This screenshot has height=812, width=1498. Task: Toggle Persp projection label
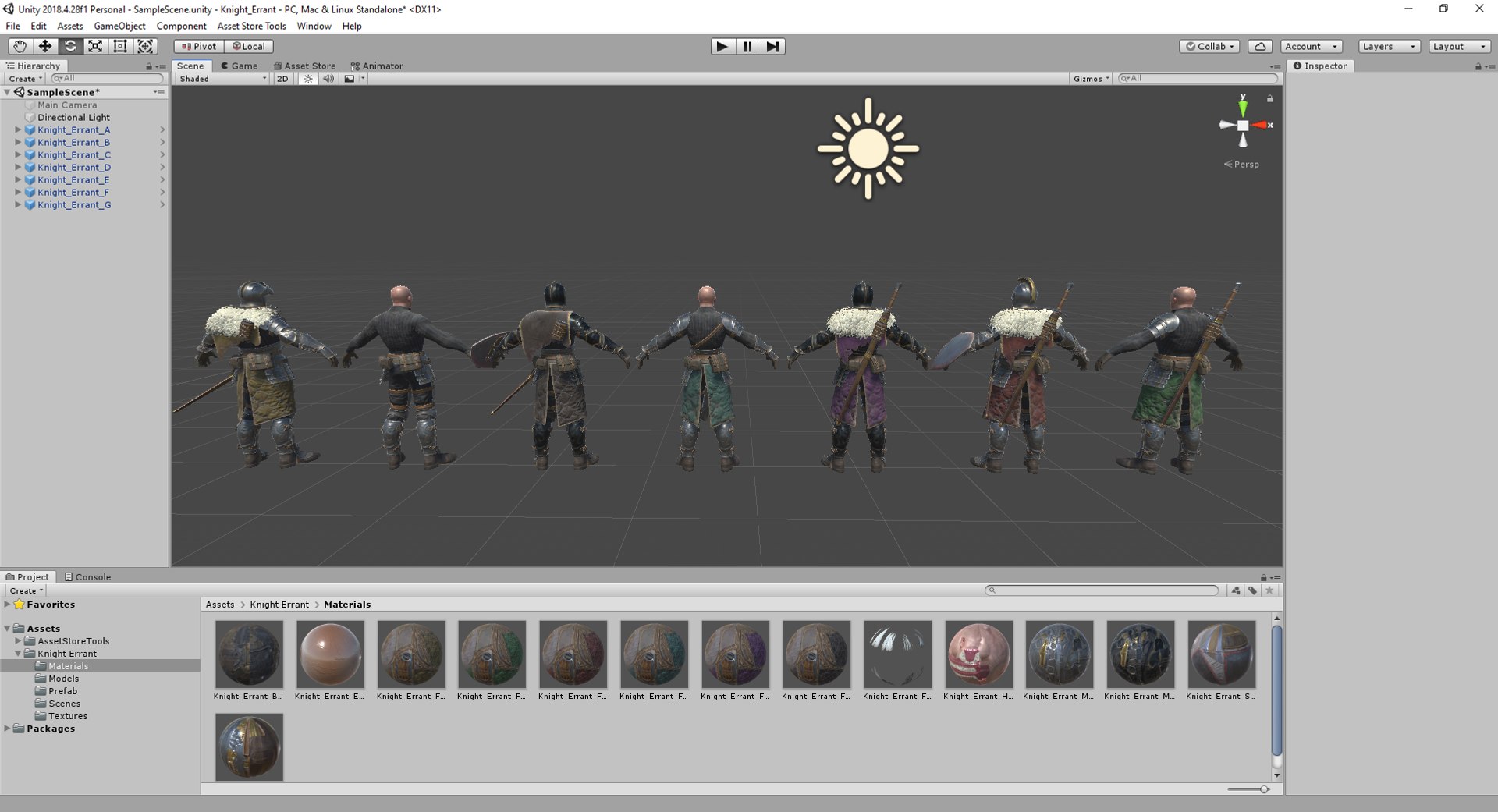(x=1241, y=164)
